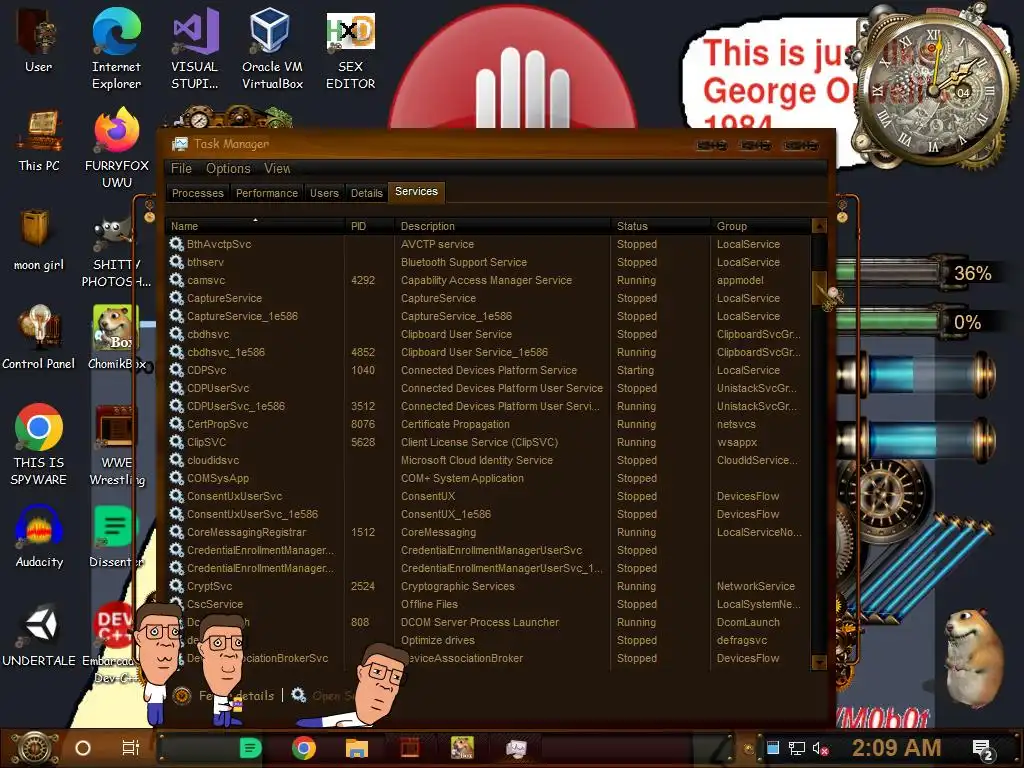
Task: Open Task Manager View menu
Action: (277, 168)
